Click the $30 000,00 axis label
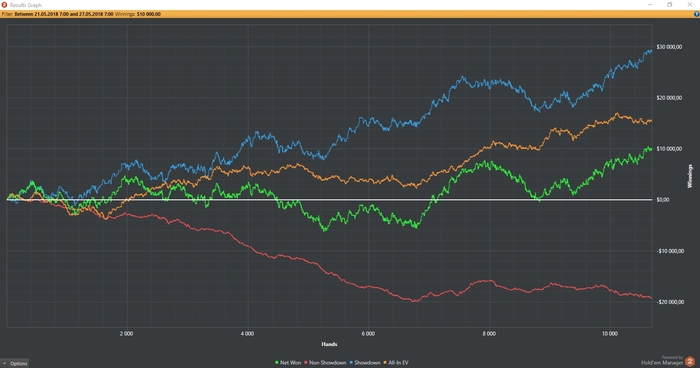The width and height of the screenshot is (700, 368). point(669,47)
